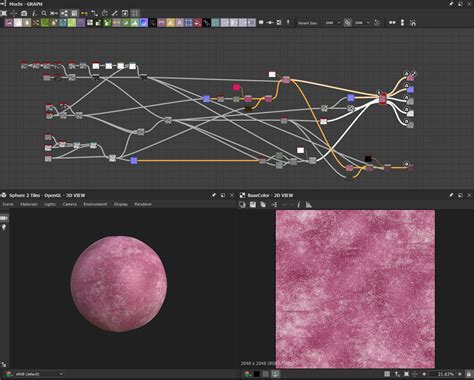This screenshot has height=380, width=474.
Task: Click the camera screenshot icon in graph toolbar
Action: [24, 13]
